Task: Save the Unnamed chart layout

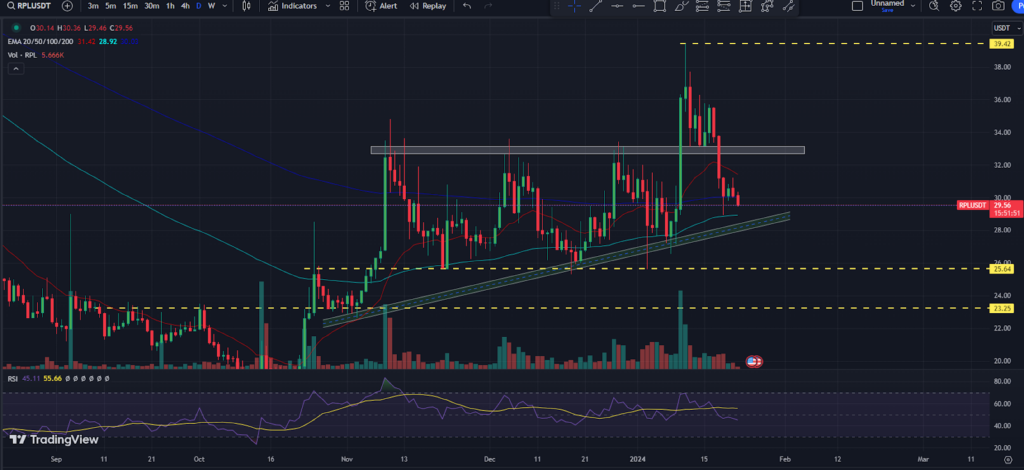Action: tap(888, 10)
